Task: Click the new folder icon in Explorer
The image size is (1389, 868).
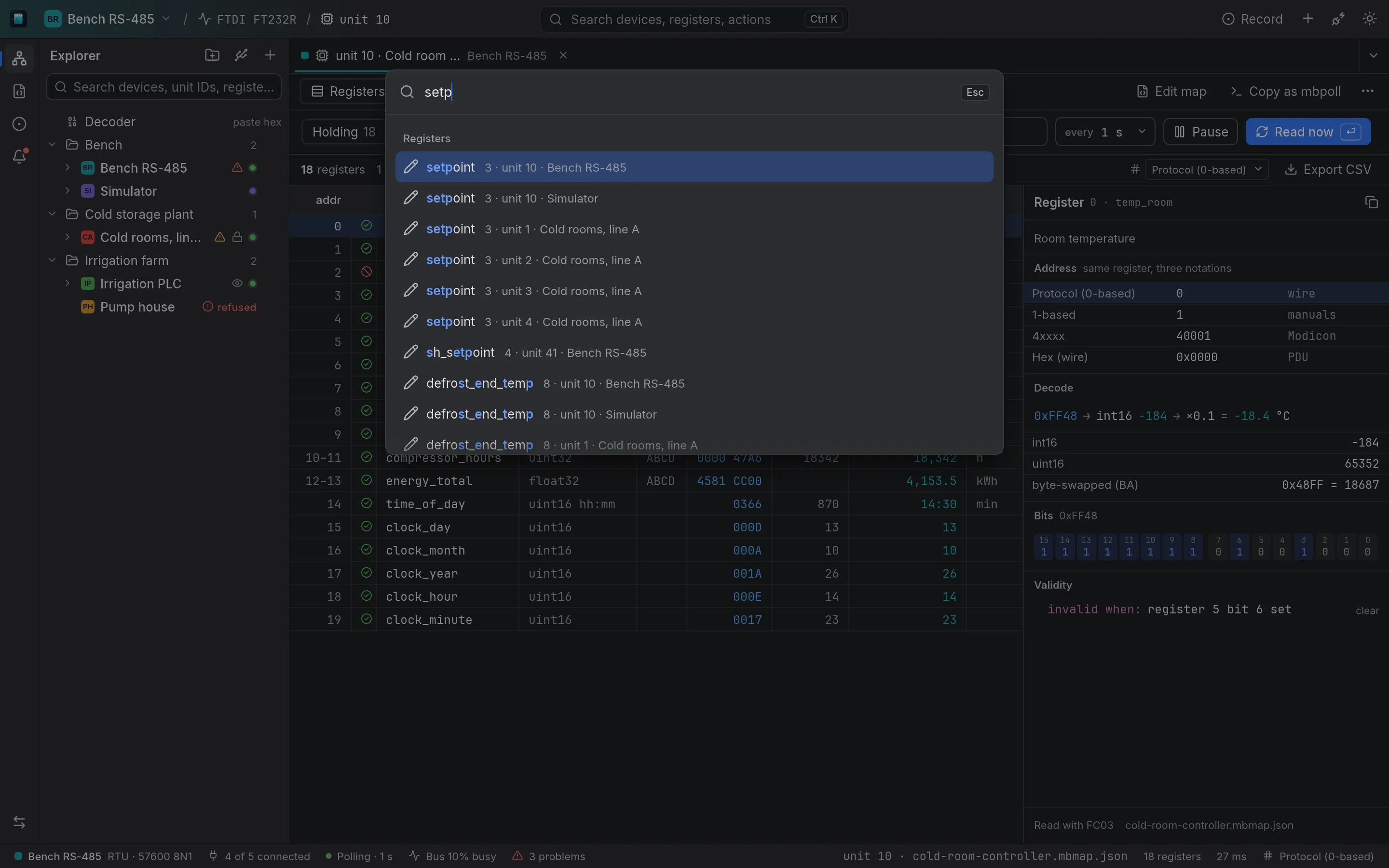Action: (212, 55)
